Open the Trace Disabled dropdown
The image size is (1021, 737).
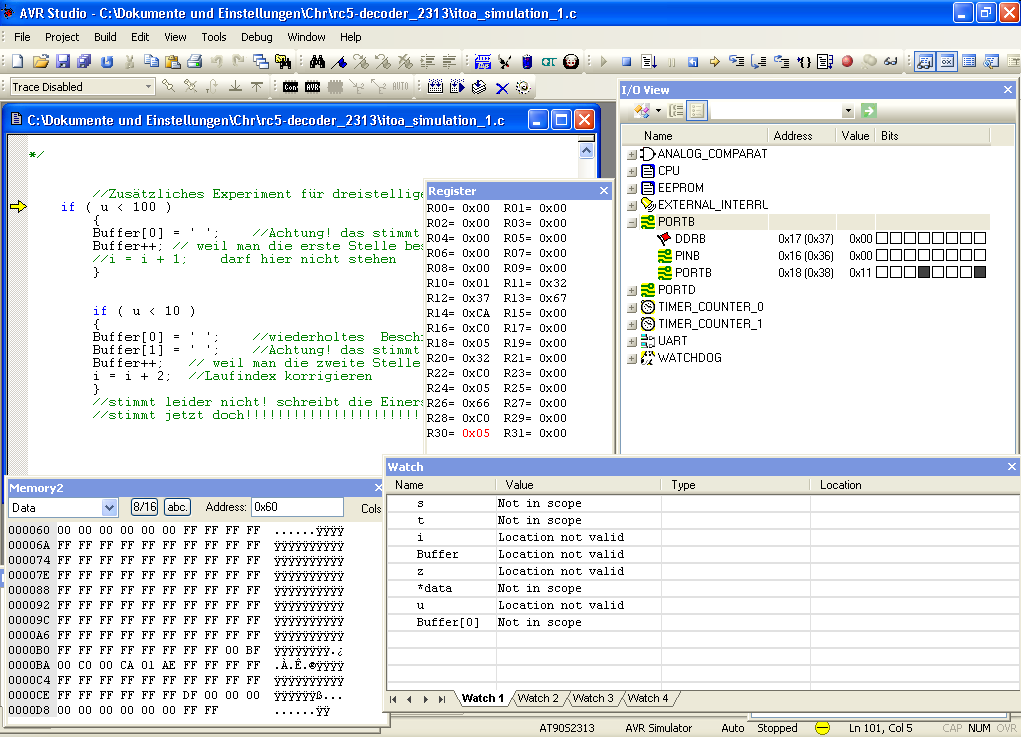coord(148,87)
